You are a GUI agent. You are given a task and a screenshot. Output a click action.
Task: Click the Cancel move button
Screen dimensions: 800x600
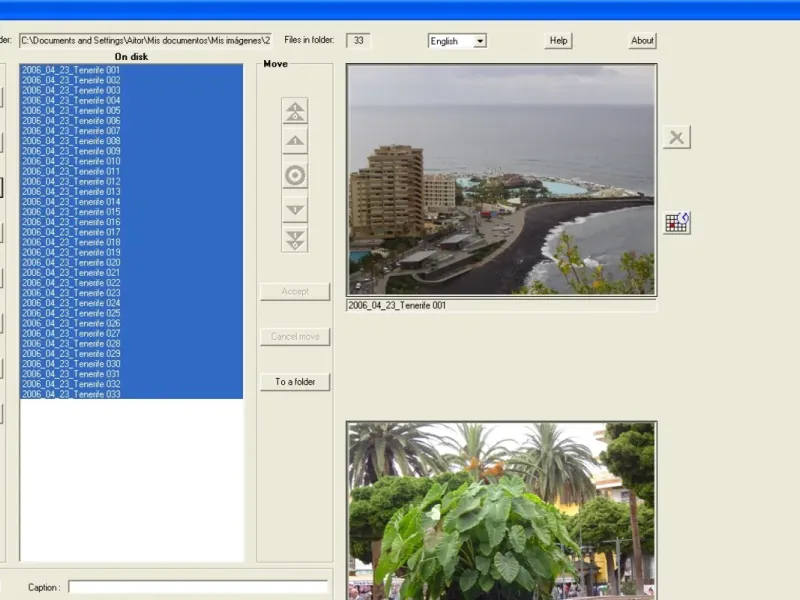pyautogui.click(x=295, y=337)
